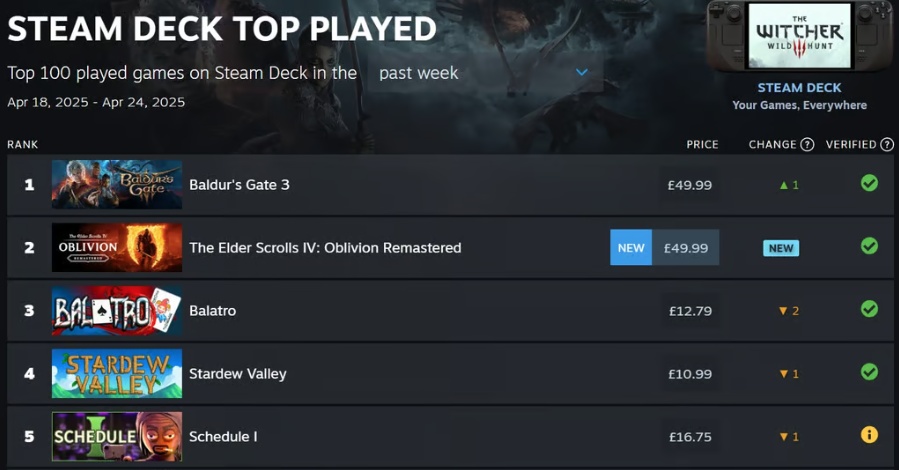The width and height of the screenshot is (899, 470).
Task: Expand the dropdown using the blue chevron
Action: pos(582,72)
